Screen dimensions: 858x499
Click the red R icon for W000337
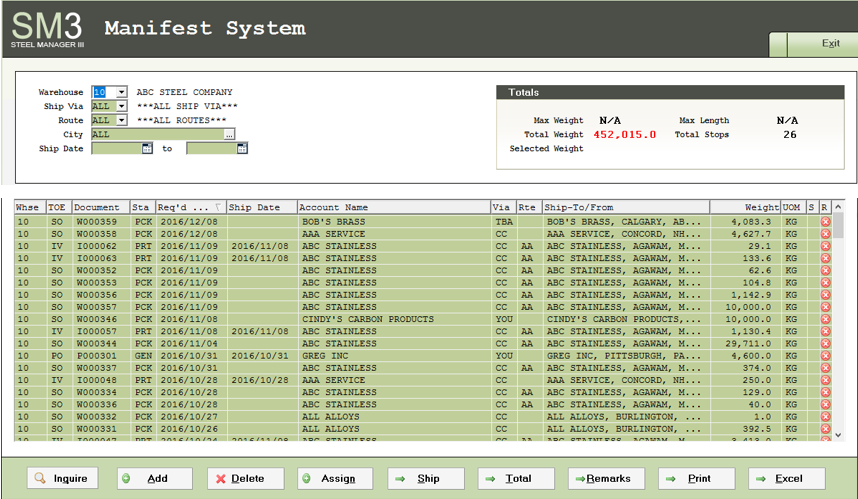click(x=825, y=368)
